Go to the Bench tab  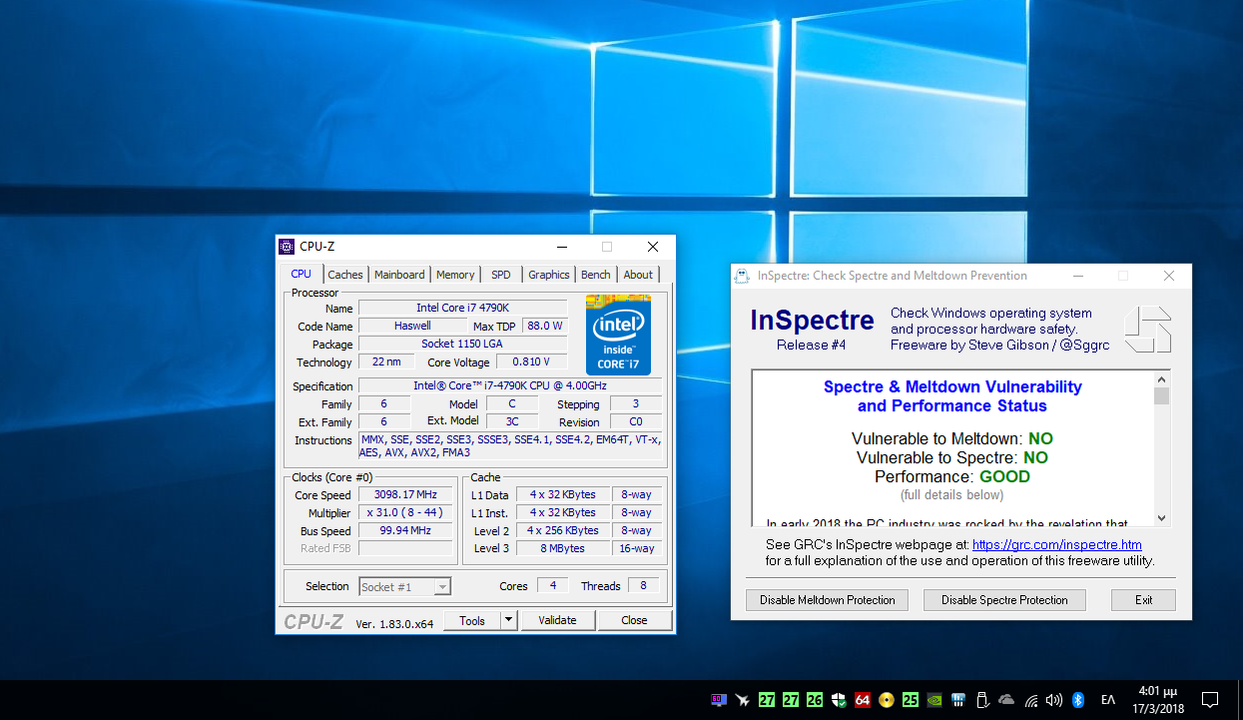coord(595,275)
